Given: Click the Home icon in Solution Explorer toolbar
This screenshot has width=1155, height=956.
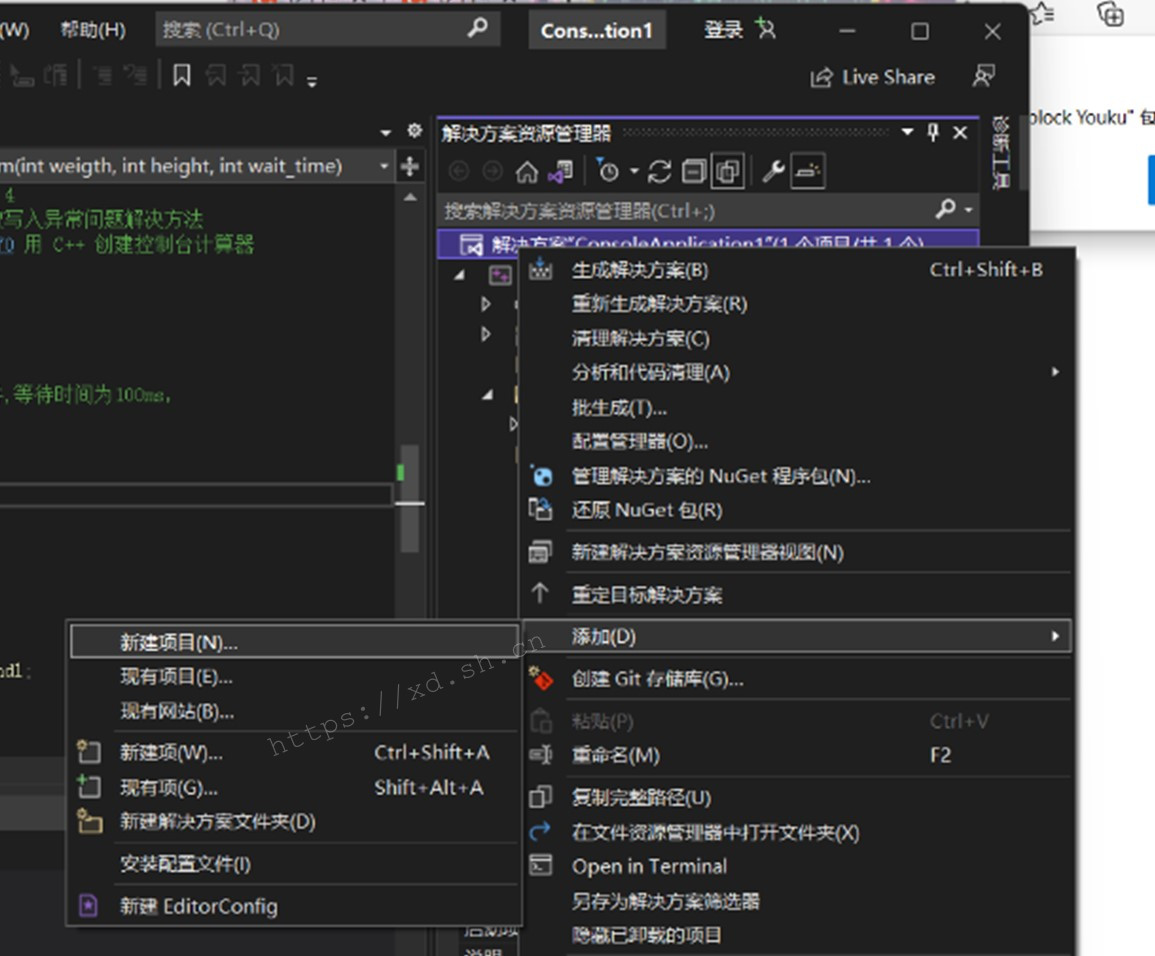Looking at the screenshot, I should 527,172.
